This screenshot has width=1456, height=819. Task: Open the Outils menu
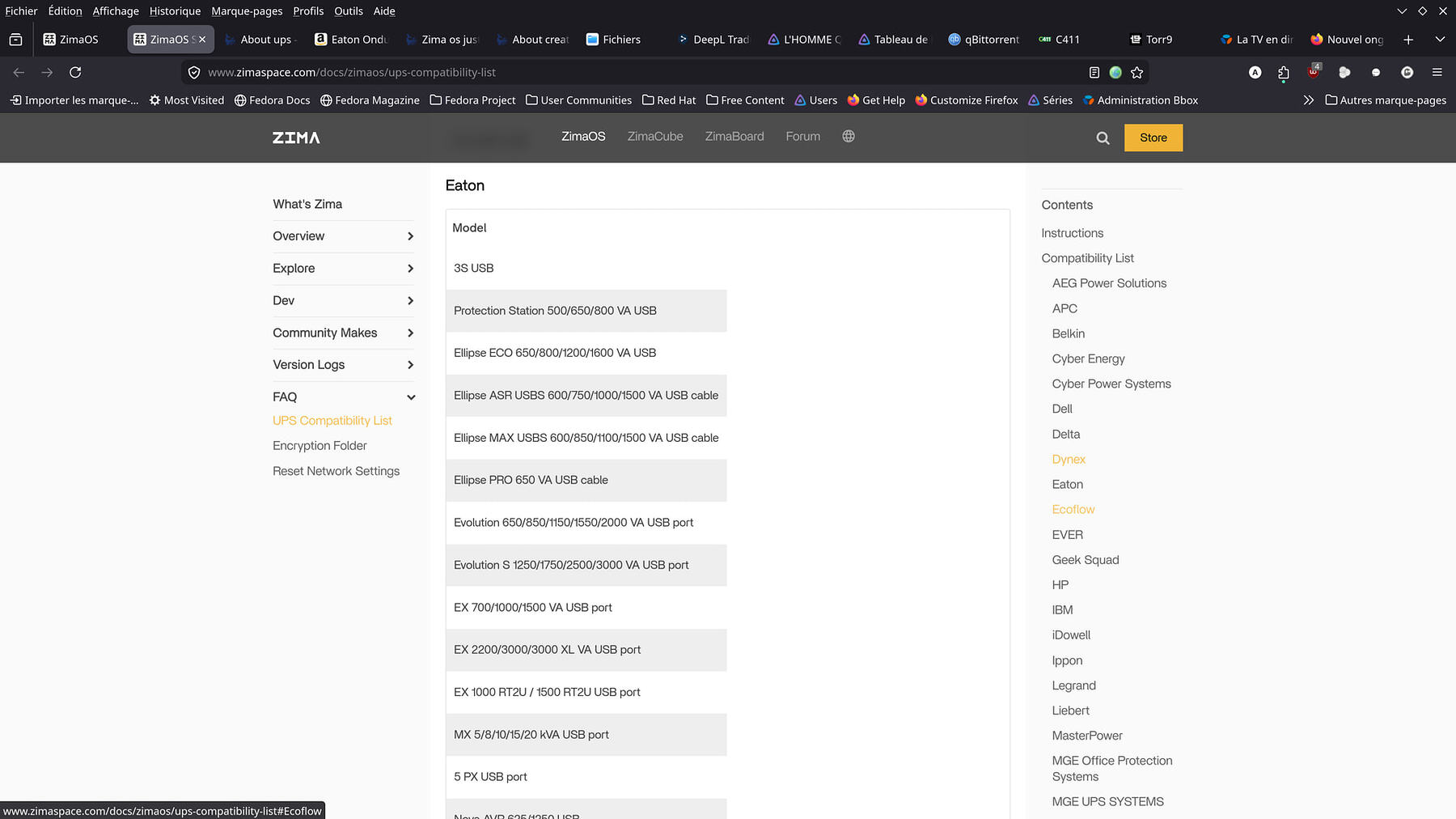tap(349, 11)
